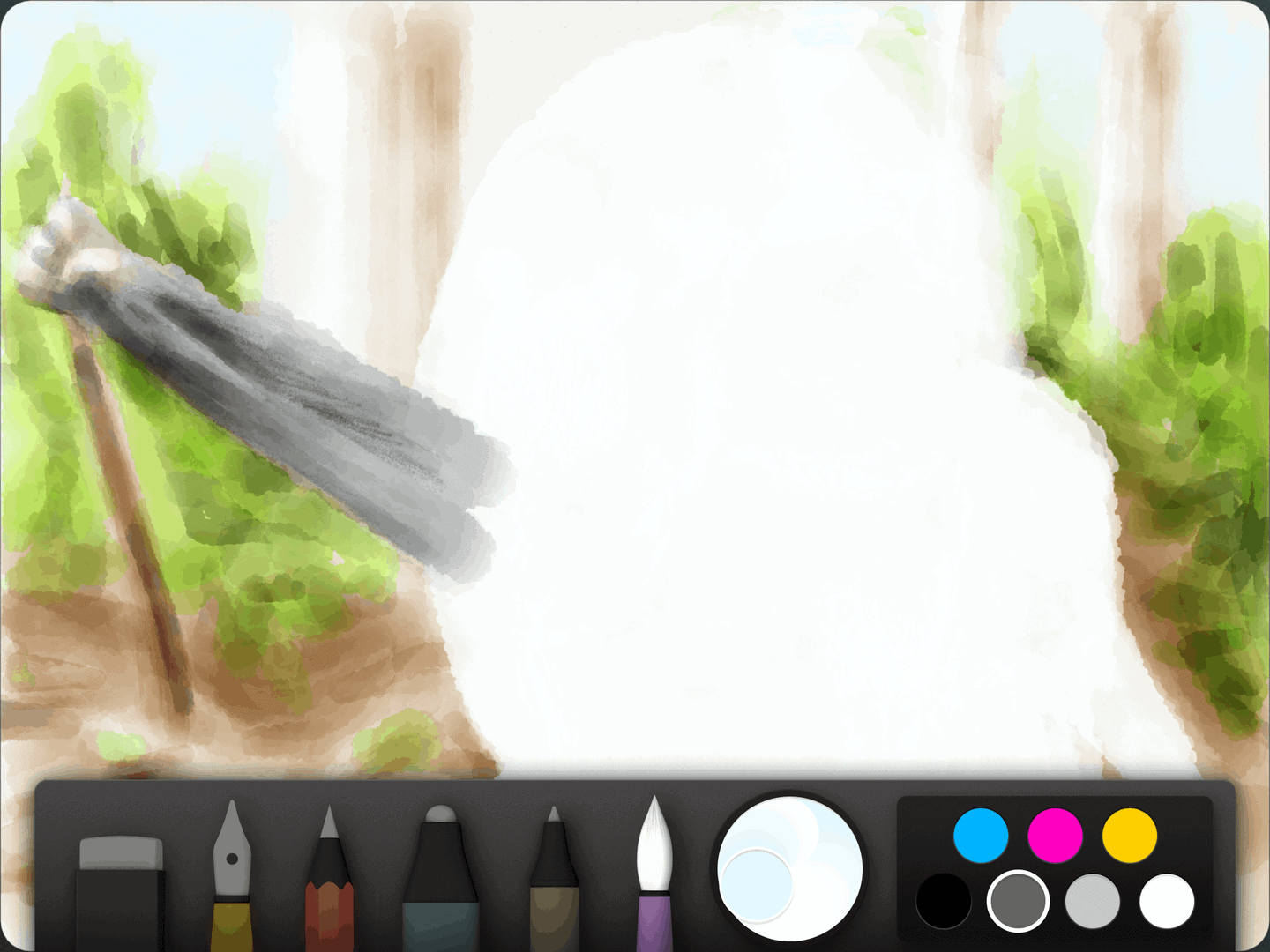Image resolution: width=1270 pixels, height=952 pixels.
Task: Choose the light gray color swatch
Action: coord(1093,902)
